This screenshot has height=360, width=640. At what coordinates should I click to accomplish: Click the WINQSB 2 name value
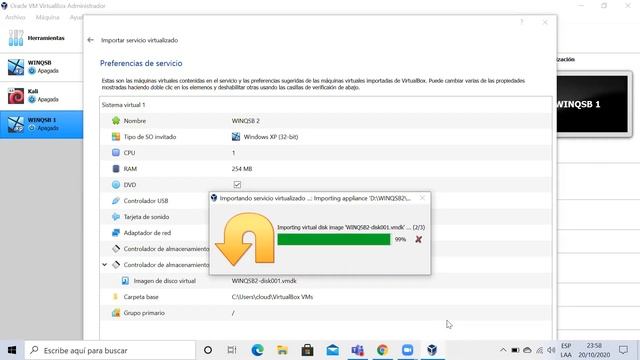point(246,121)
